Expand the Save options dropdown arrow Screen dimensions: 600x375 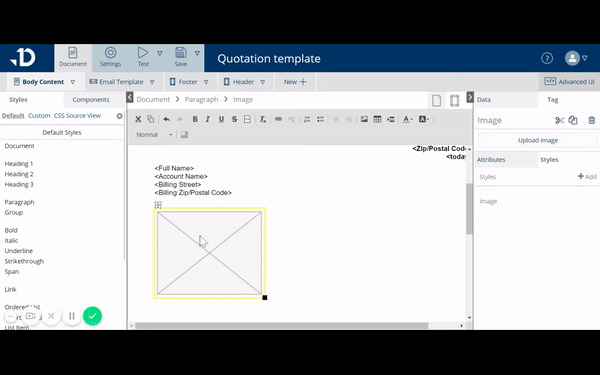197,54
